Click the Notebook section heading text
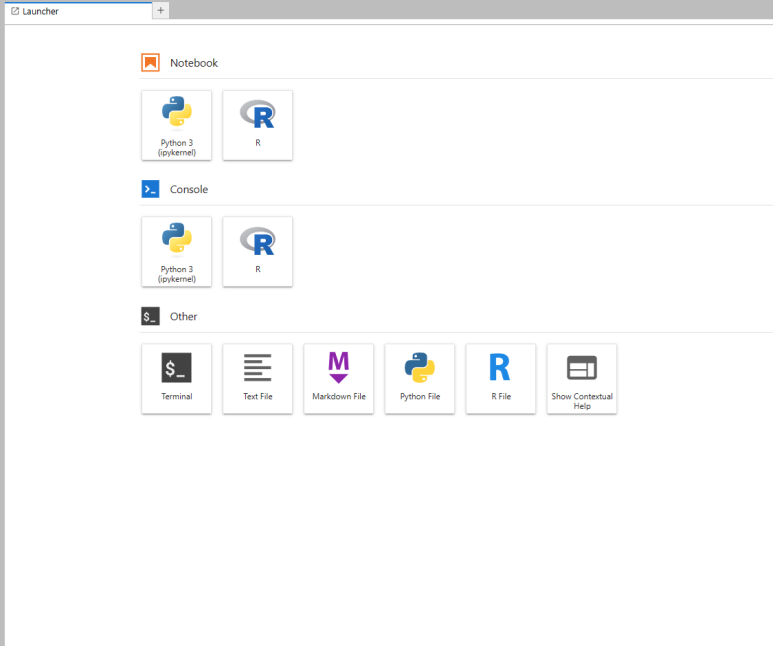 (194, 63)
